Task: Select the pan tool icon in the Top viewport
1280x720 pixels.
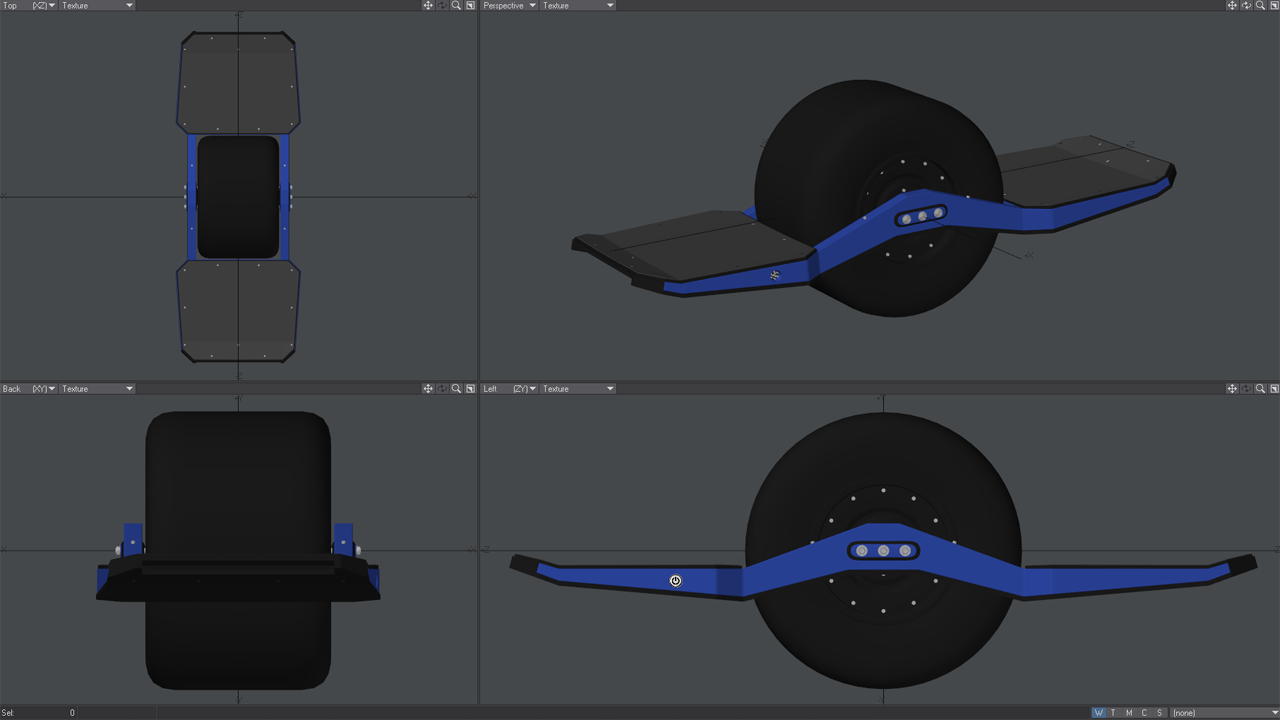Action: pos(428,5)
